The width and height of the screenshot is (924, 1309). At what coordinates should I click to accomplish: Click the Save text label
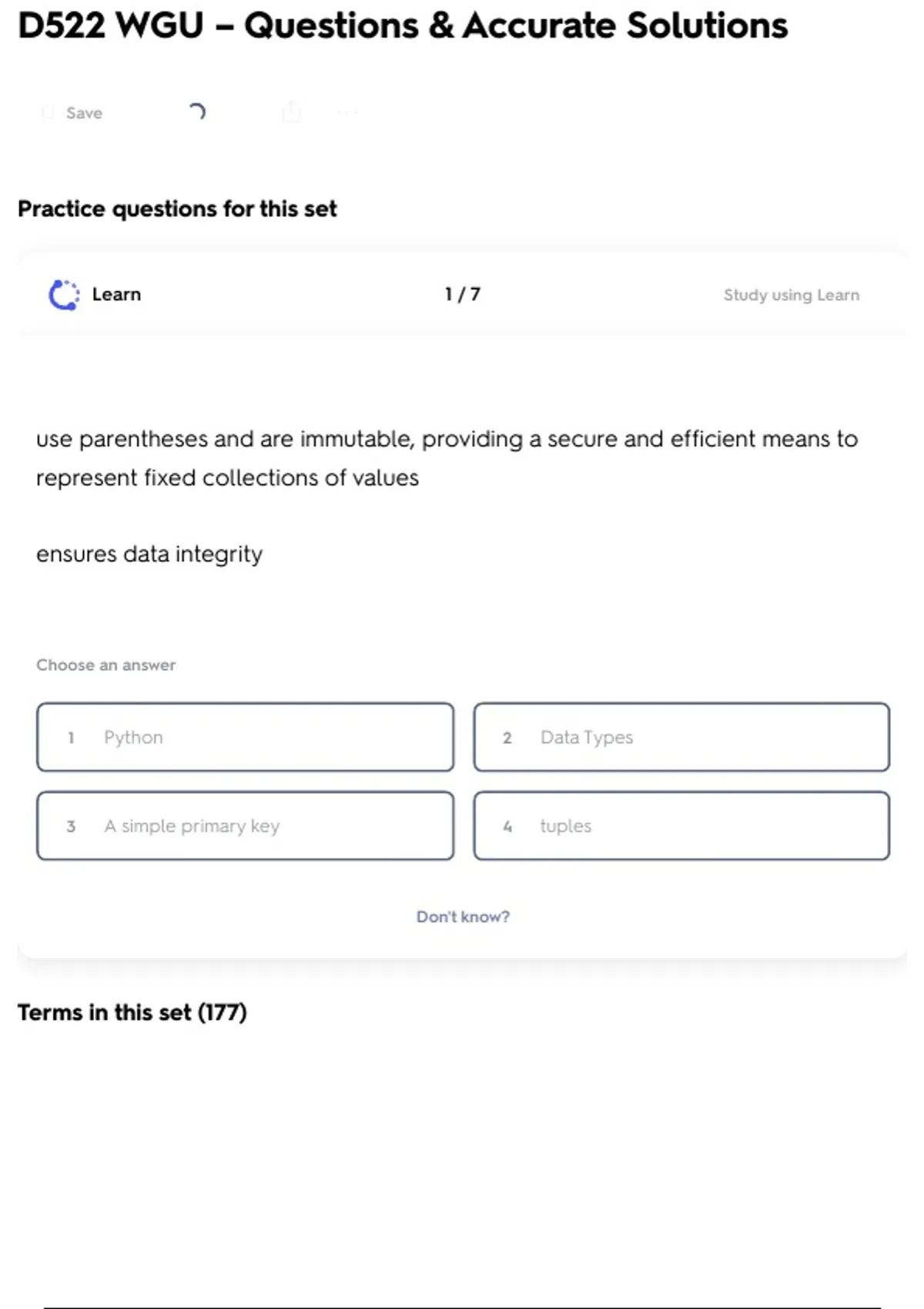(84, 113)
